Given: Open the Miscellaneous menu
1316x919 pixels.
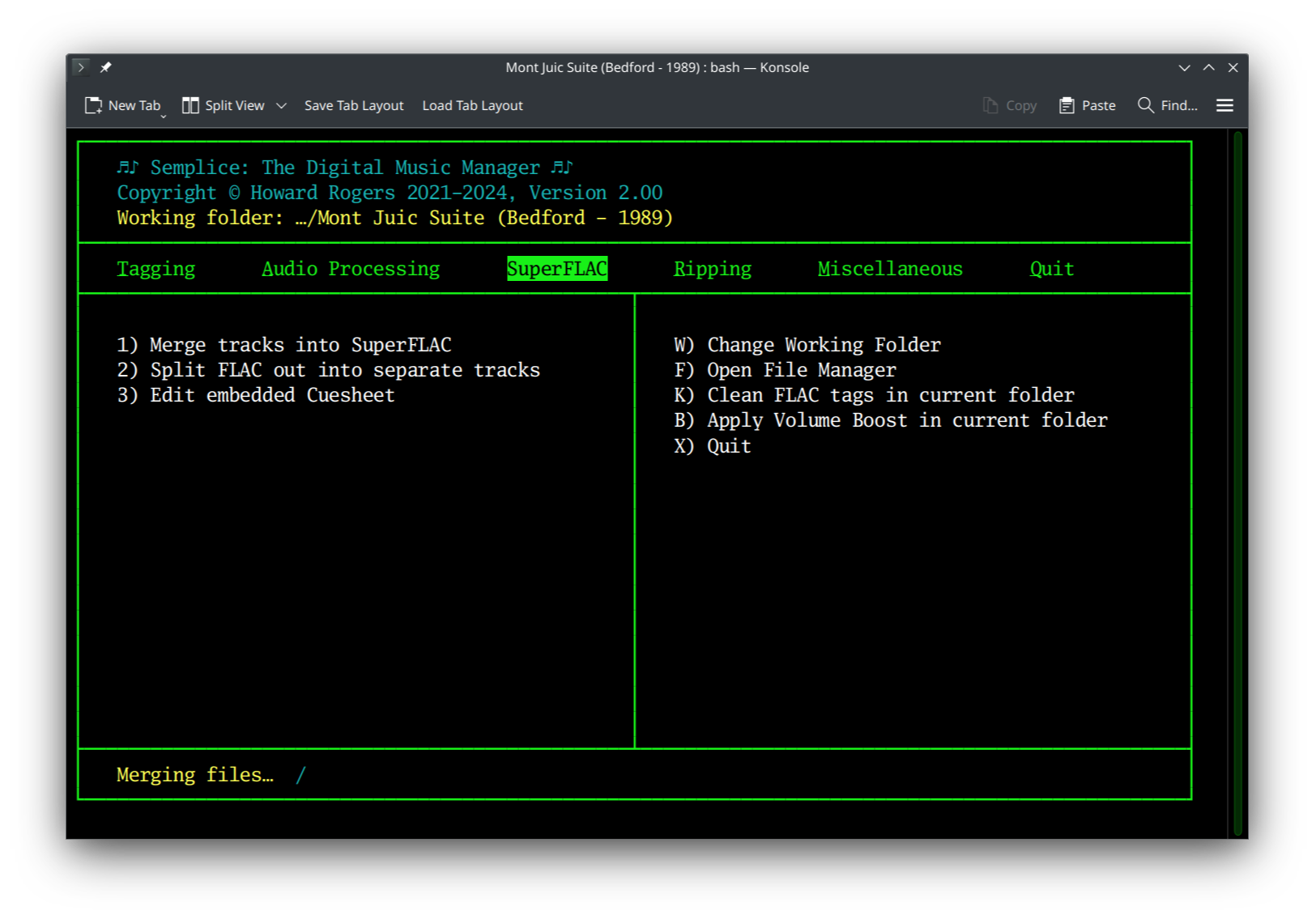Looking at the screenshot, I should click(889, 268).
